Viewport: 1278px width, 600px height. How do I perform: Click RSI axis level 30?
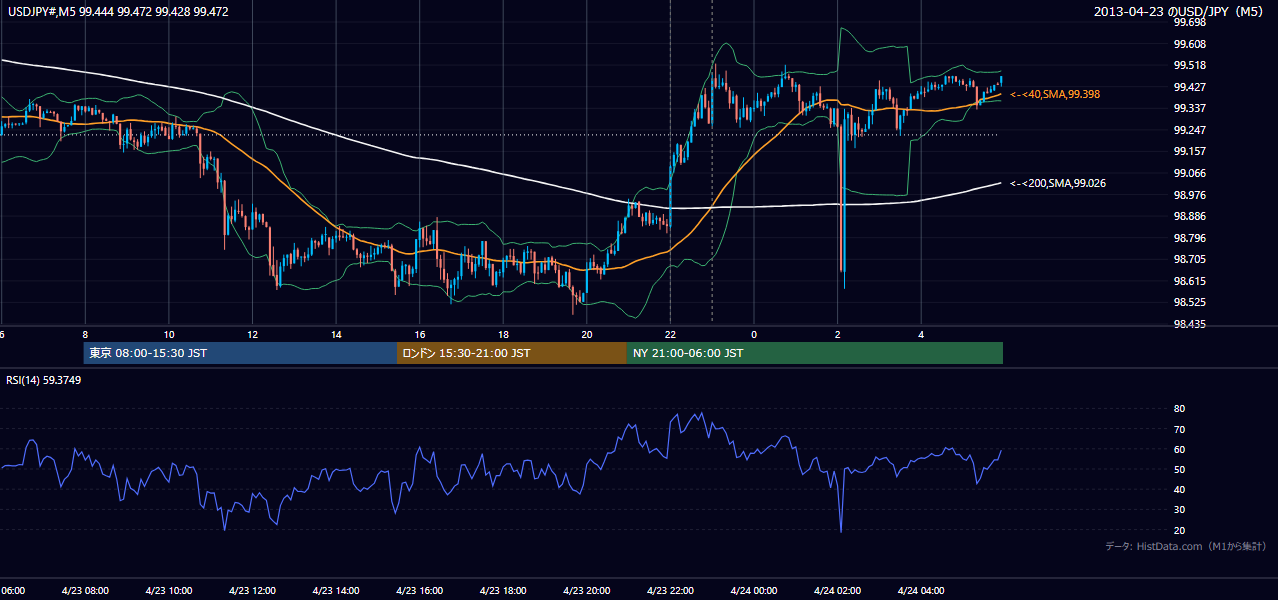pos(1179,510)
